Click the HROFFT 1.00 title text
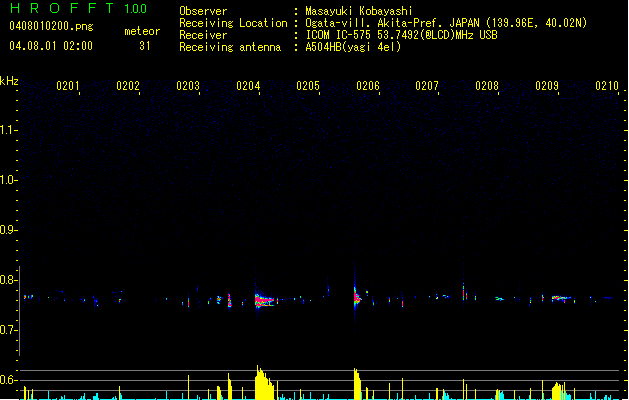Viewport: 629px width, 400px height. (x=79, y=8)
